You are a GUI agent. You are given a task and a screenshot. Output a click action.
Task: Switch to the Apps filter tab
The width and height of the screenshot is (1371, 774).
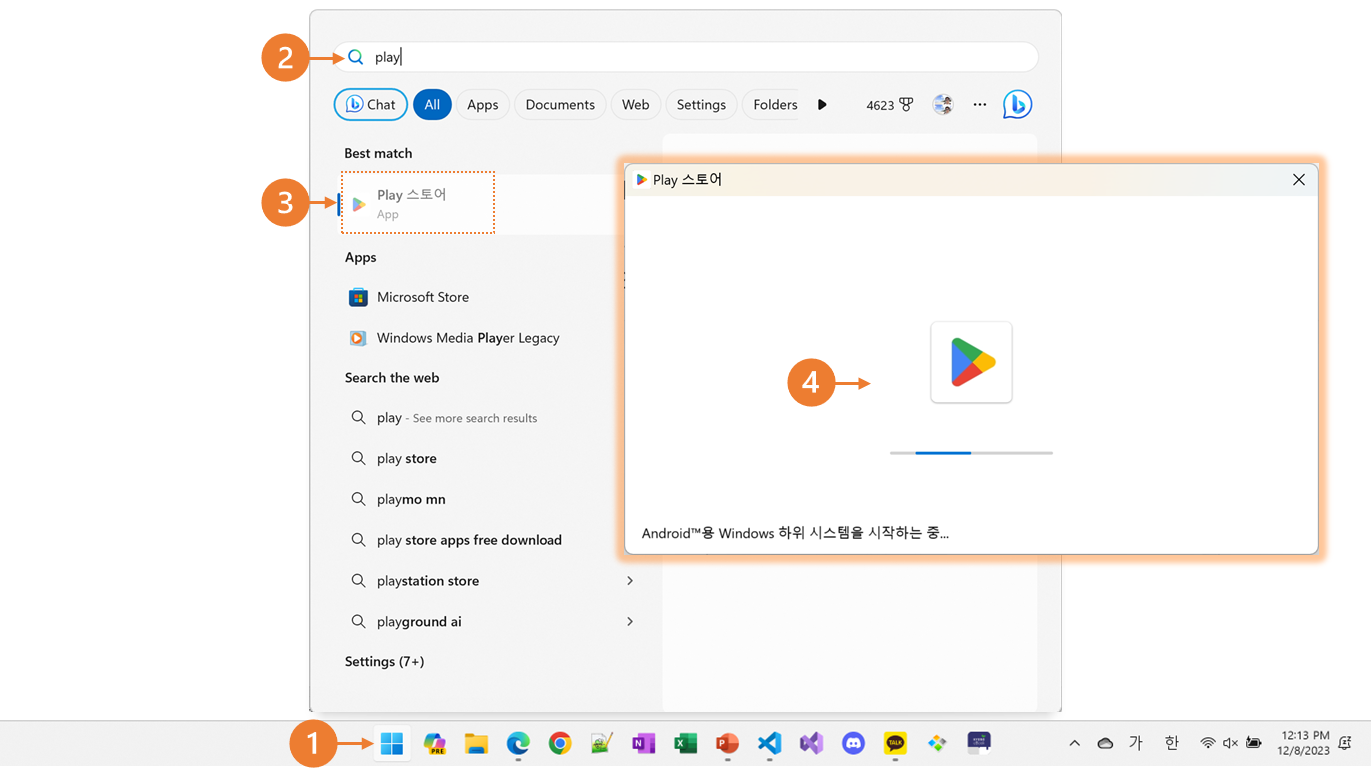482,104
